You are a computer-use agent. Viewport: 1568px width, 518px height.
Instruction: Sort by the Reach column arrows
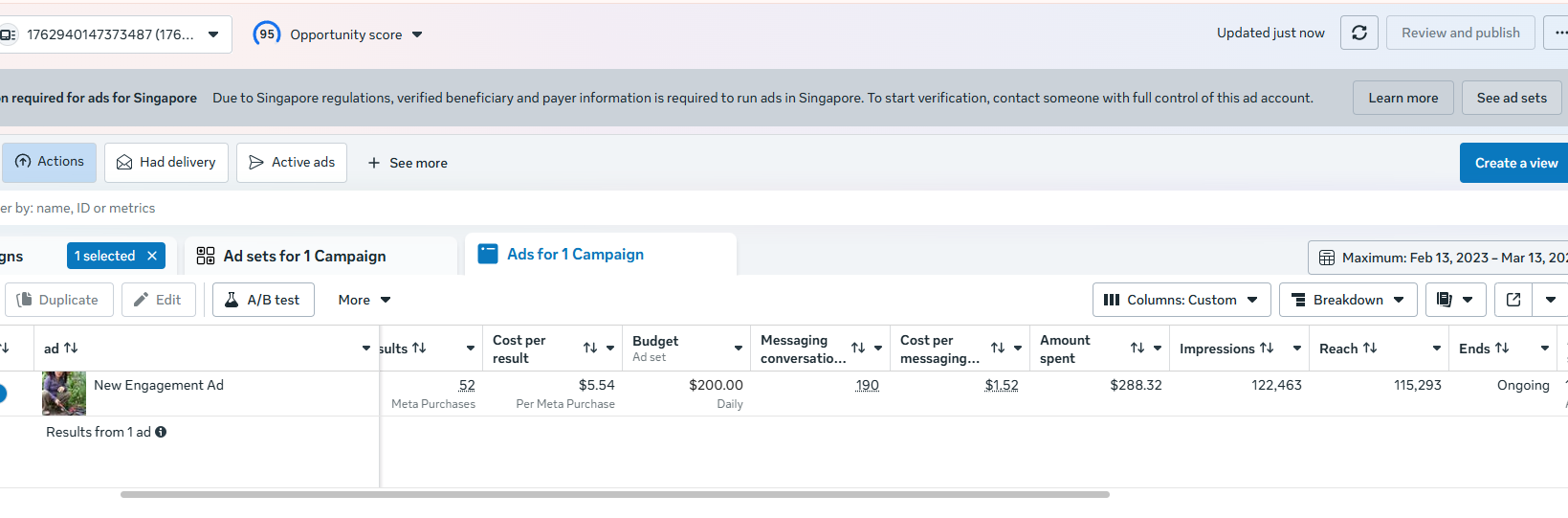tap(1370, 349)
